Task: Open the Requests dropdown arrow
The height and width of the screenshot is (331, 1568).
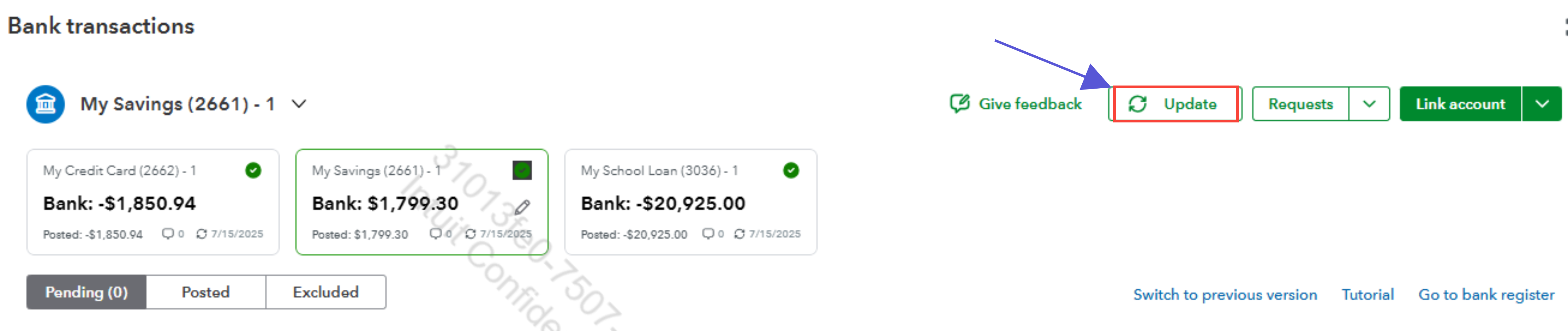Action: click(1368, 104)
